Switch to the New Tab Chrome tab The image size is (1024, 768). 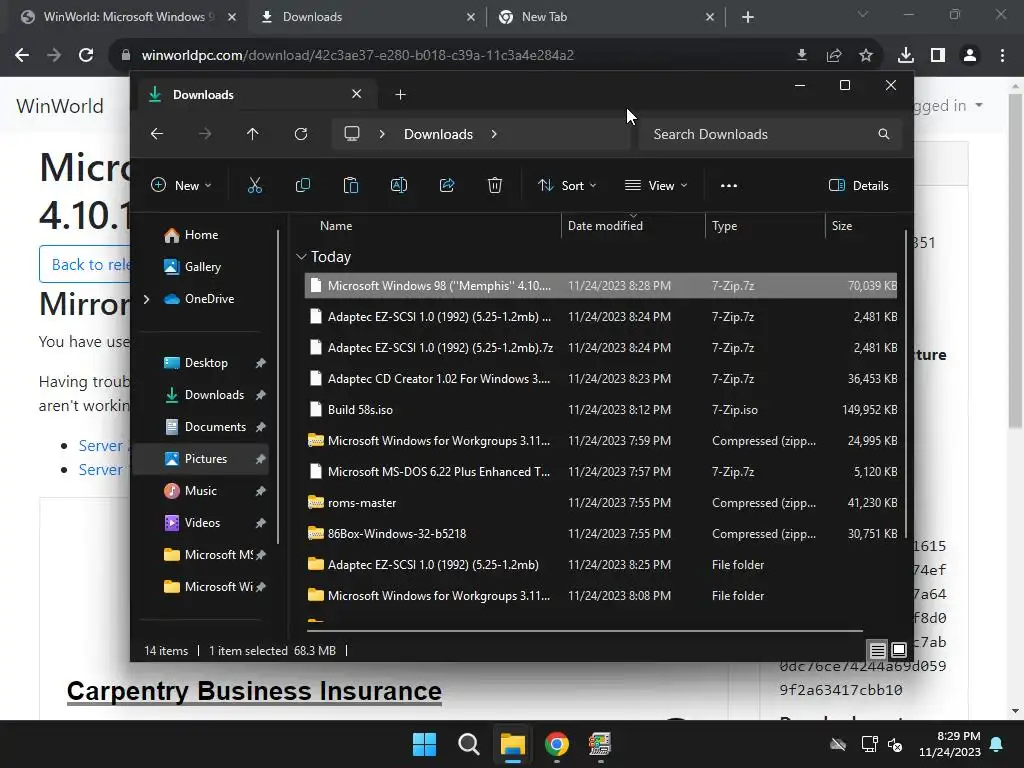(x=606, y=17)
